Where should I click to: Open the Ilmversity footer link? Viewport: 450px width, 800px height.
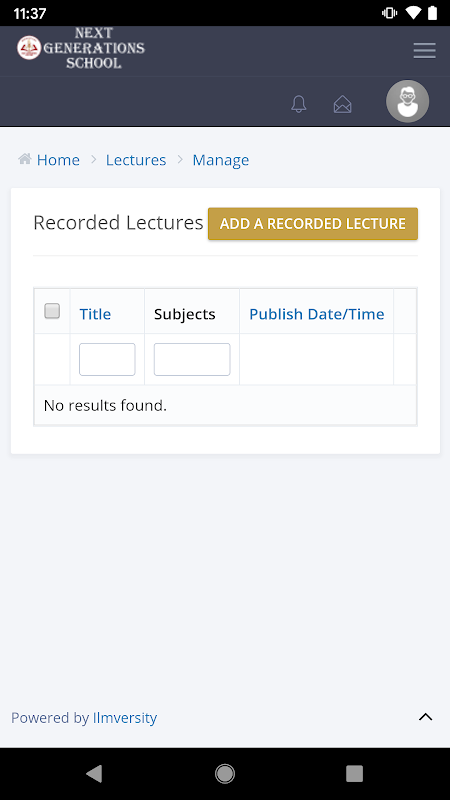coord(124,718)
